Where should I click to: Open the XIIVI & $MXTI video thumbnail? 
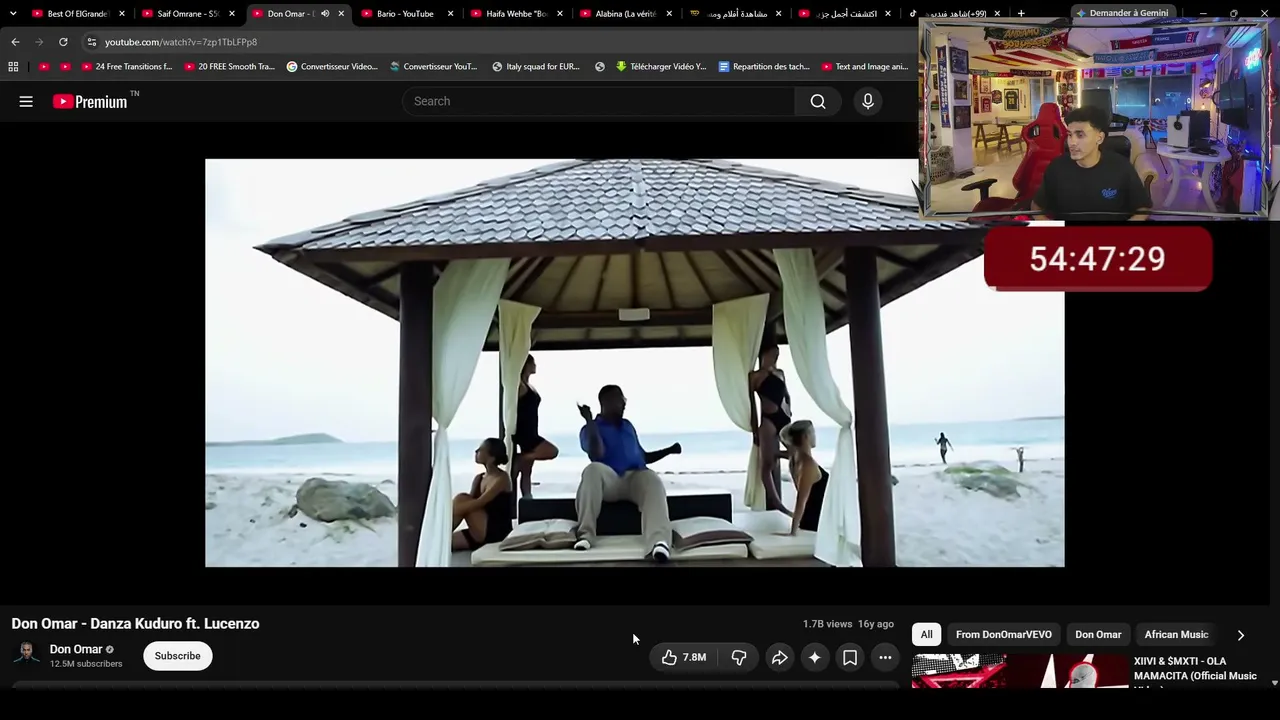click(x=1020, y=671)
